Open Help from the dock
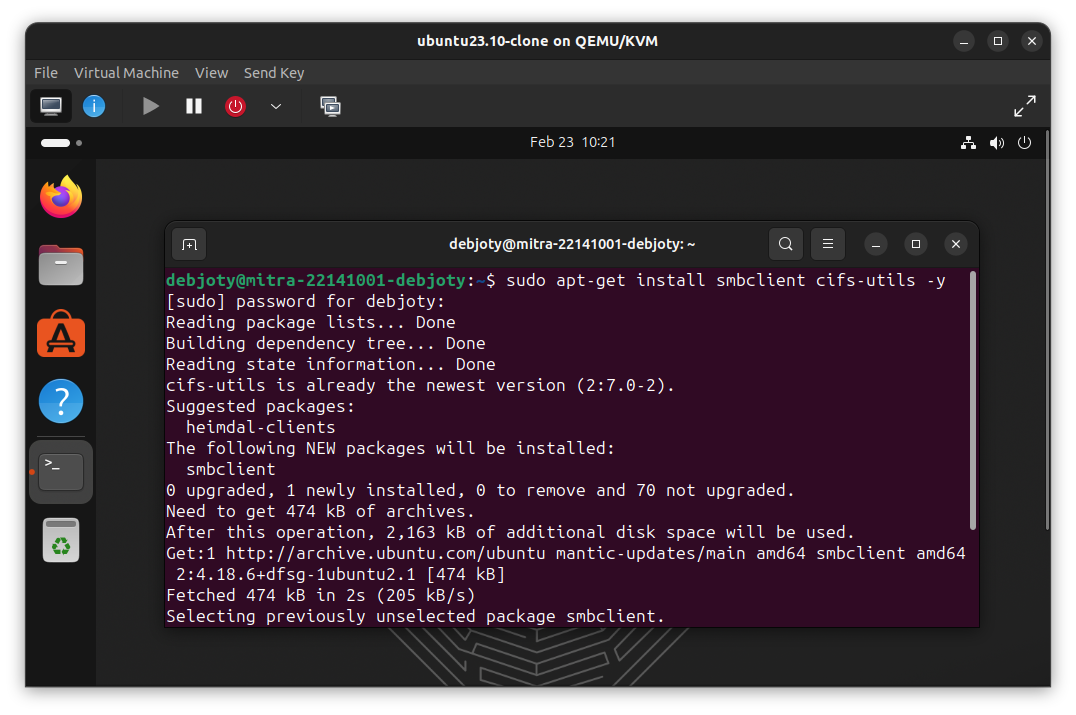The width and height of the screenshot is (1076, 715). point(61,401)
